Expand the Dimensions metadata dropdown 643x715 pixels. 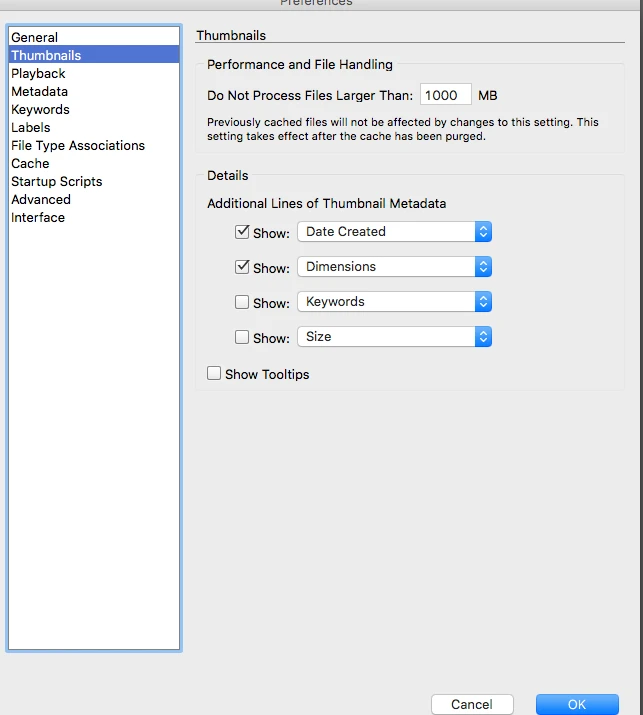[x=394, y=267]
